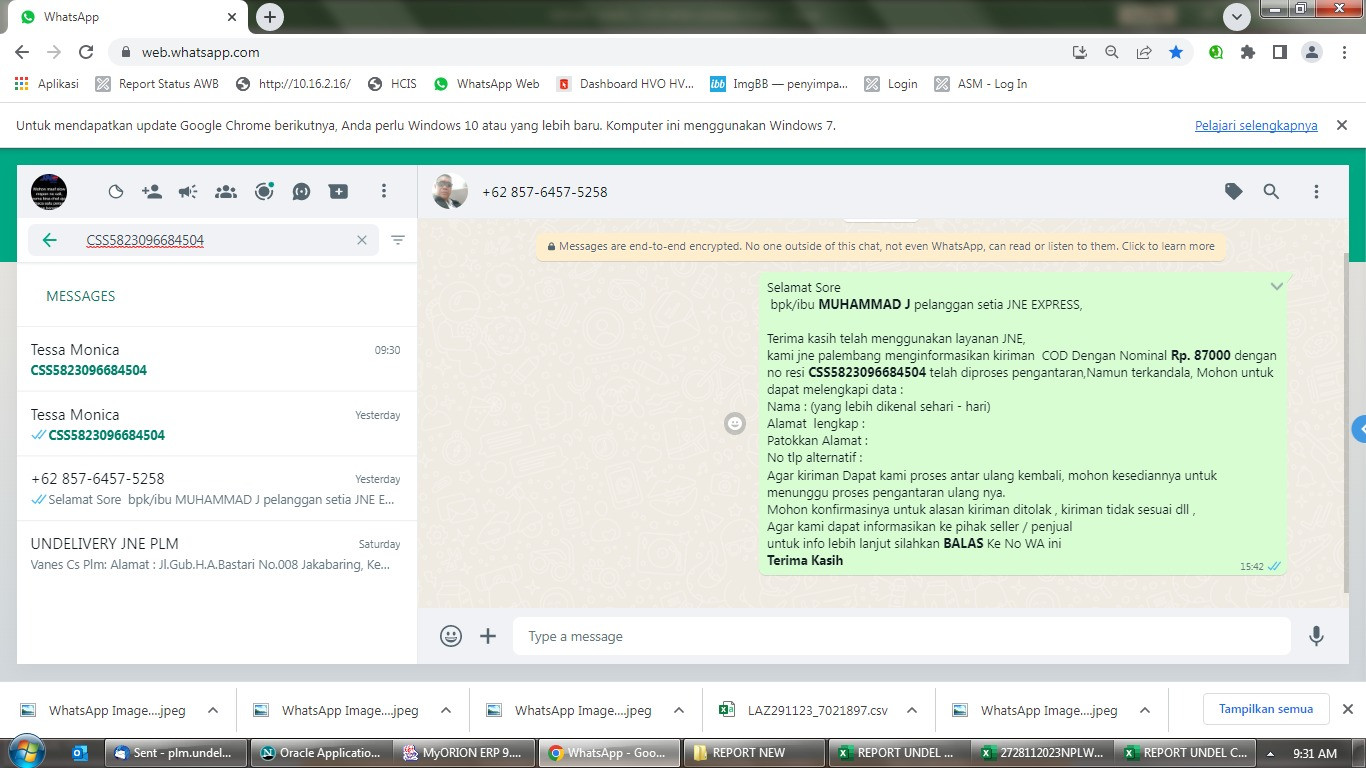1366x768 pixels.
Task: Open Tessa Monica message from Yesterday
Action: pos(216,424)
